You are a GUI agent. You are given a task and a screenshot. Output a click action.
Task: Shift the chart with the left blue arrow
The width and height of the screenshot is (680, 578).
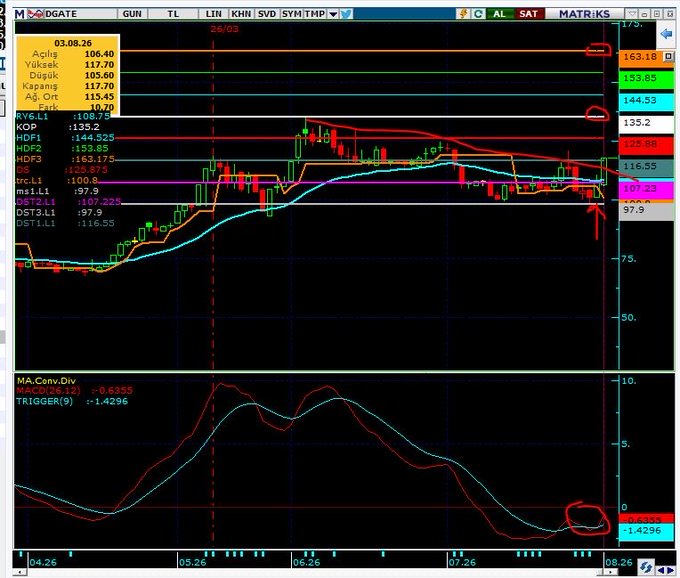tap(661, 569)
